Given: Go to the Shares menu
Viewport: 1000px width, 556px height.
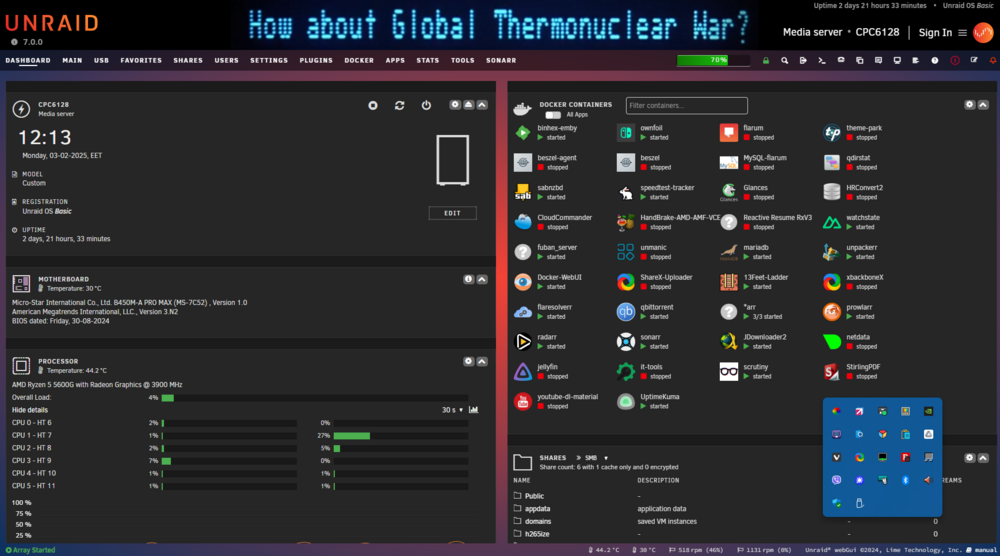Looking at the screenshot, I should [x=188, y=61].
